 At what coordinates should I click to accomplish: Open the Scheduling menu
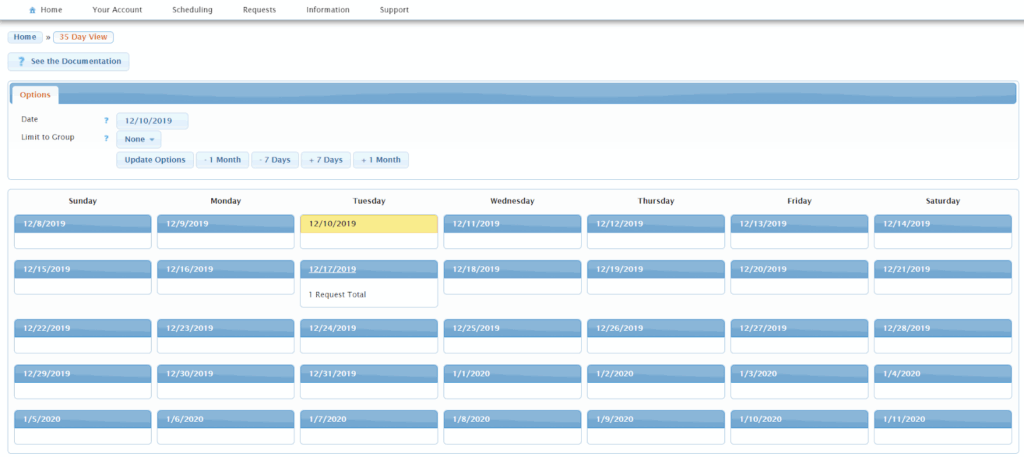pyautogui.click(x=192, y=10)
